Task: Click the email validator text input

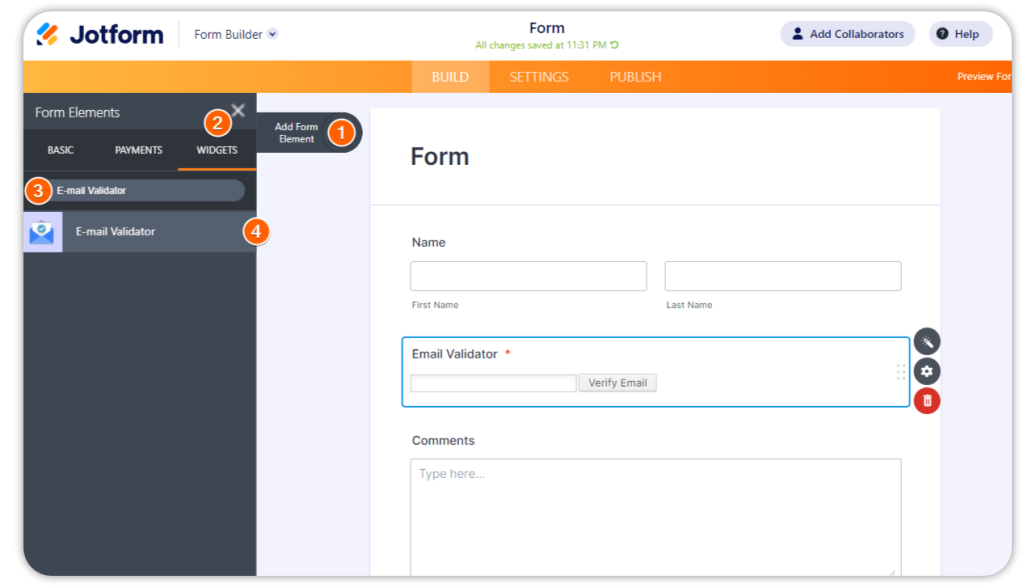Action: point(493,383)
